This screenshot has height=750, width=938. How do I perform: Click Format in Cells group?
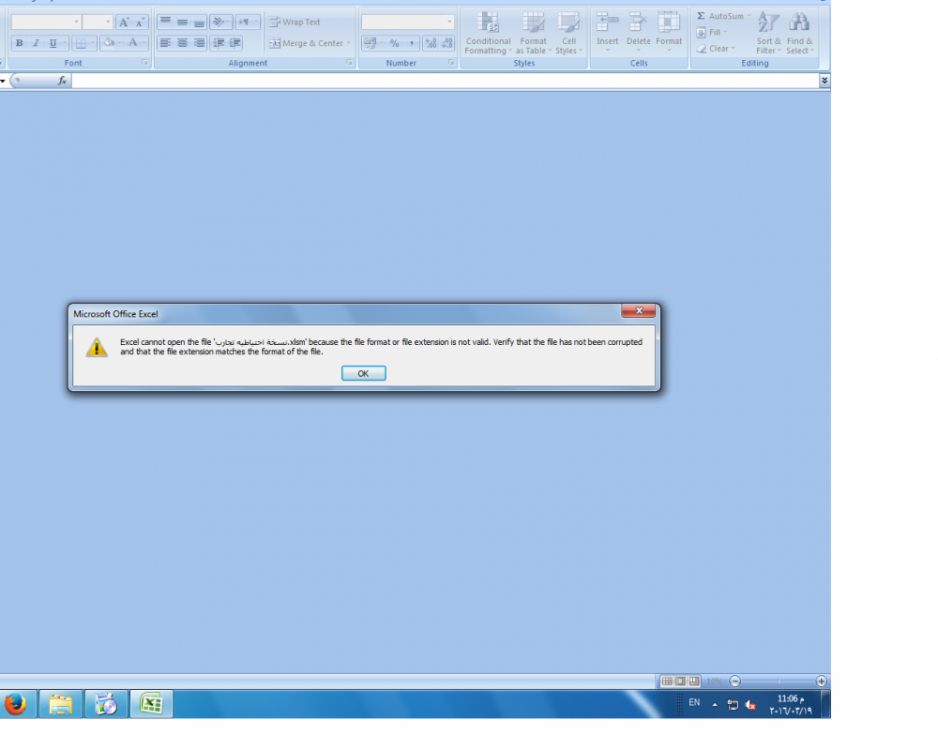click(x=669, y=32)
